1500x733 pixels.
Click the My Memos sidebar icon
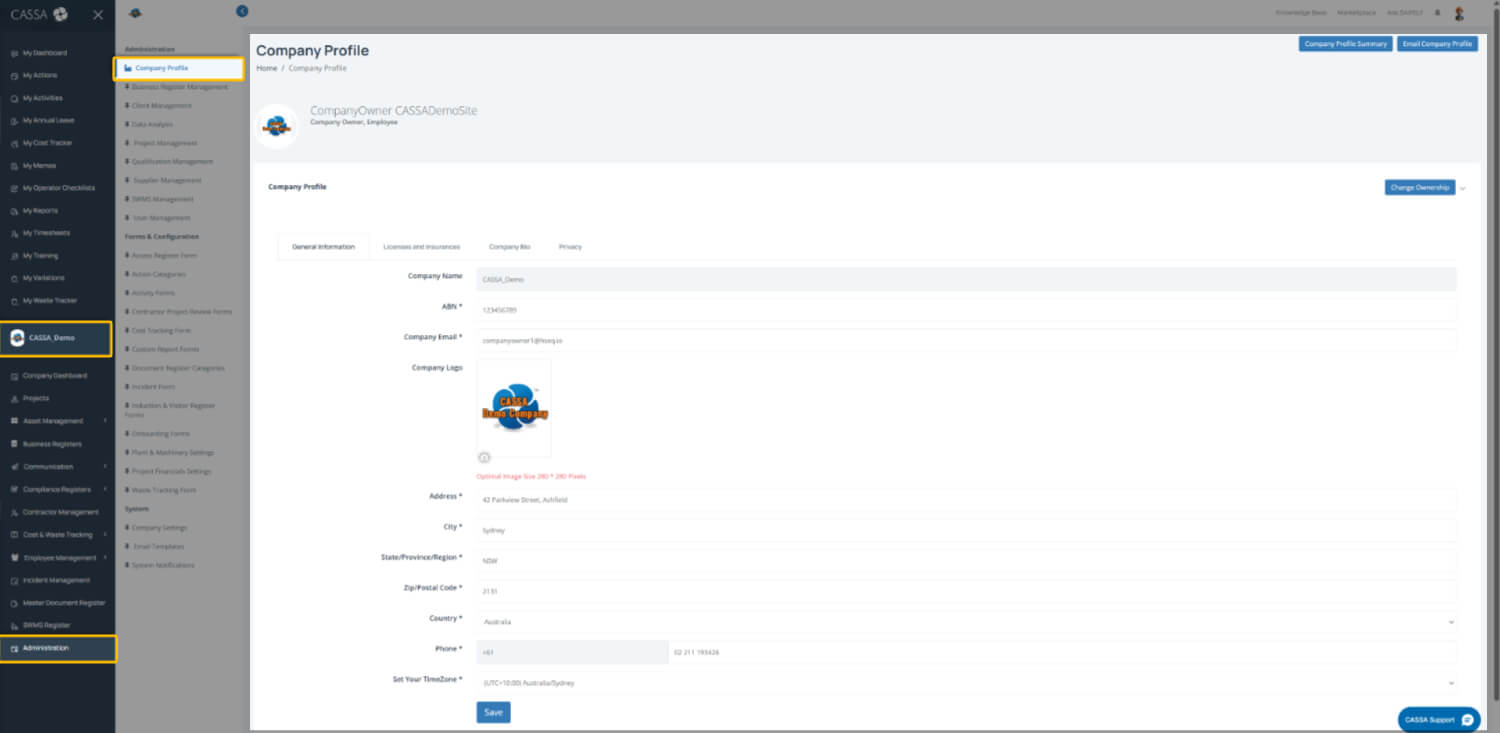click(14, 166)
